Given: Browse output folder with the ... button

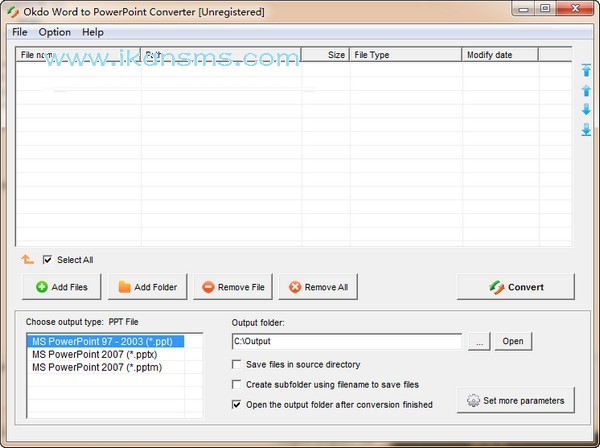Looking at the screenshot, I should [479, 341].
